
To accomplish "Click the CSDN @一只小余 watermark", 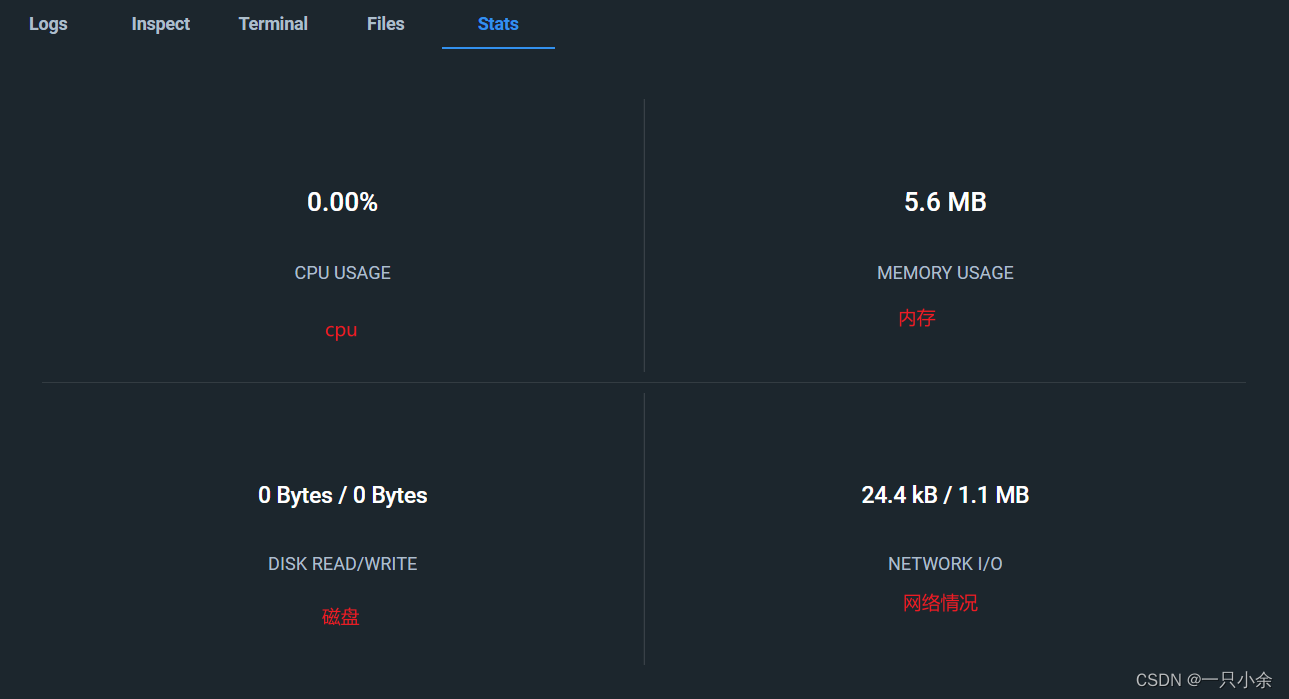I will pos(1203,680).
